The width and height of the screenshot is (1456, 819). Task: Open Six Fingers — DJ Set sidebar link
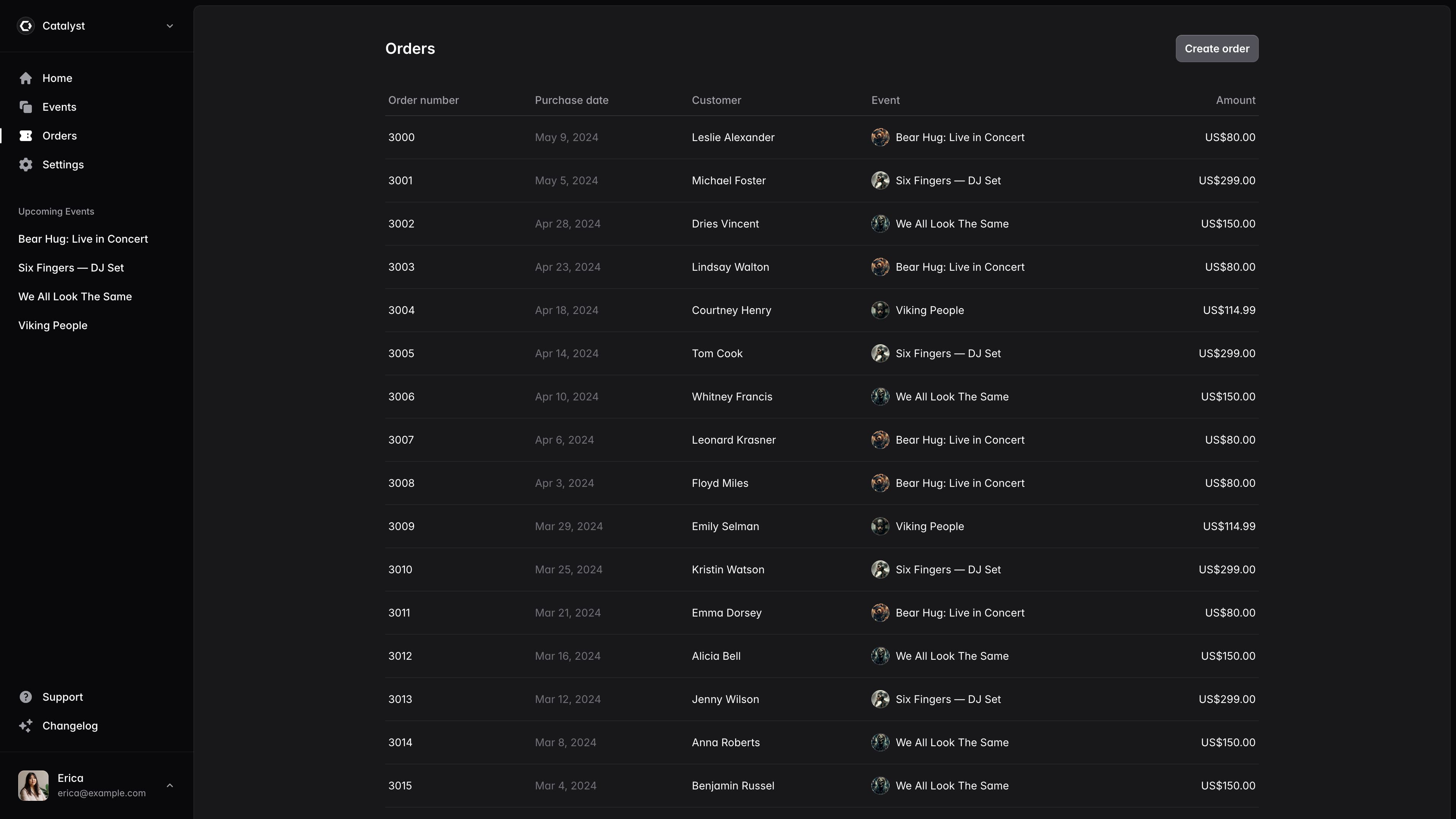[x=71, y=268]
